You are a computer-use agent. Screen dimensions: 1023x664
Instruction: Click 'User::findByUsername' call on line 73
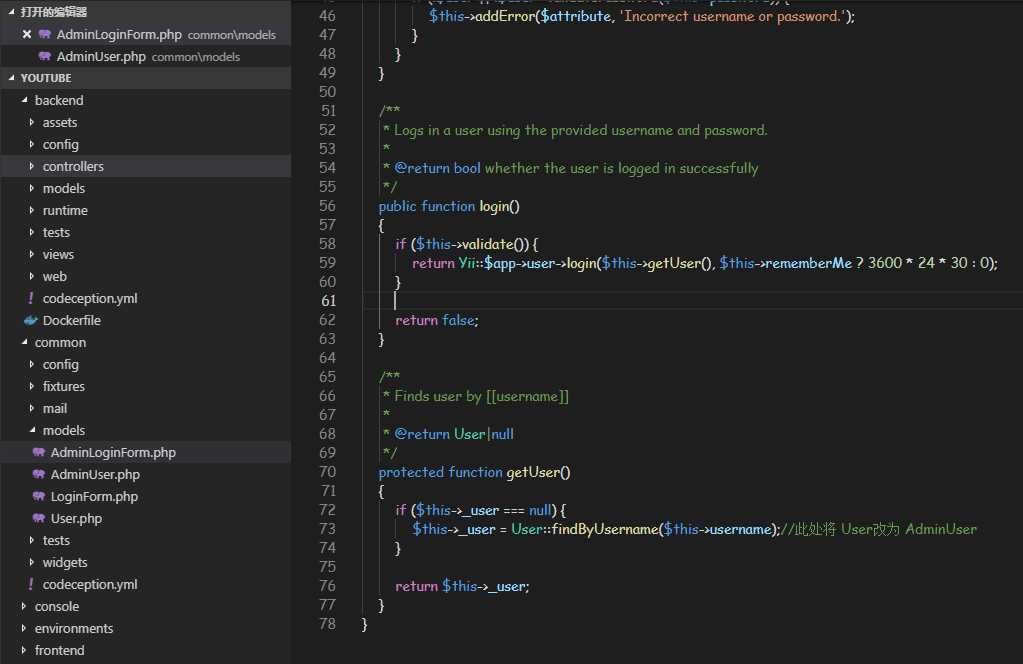pyautogui.click(x=584, y=529)
